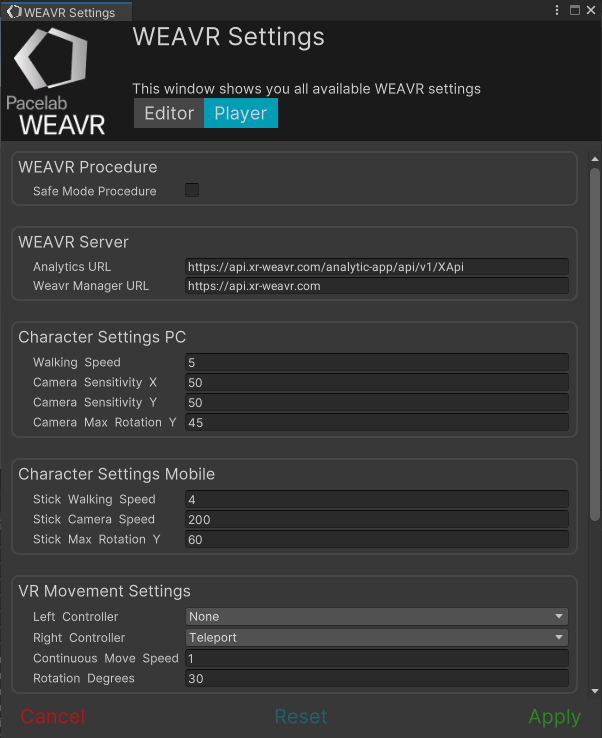Click the Camera Sensitivity X label

click(95, 382)
